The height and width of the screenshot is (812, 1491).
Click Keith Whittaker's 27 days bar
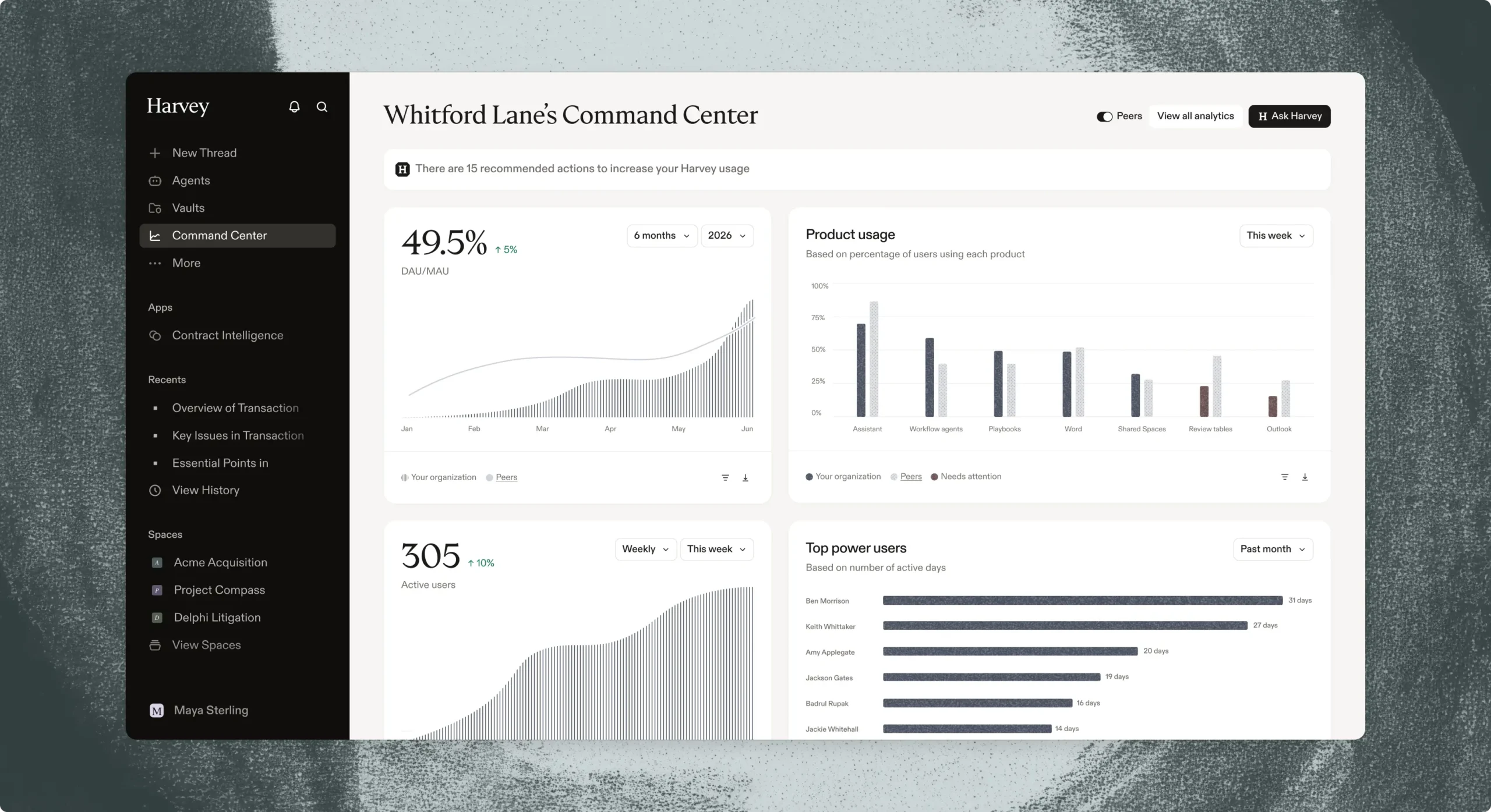(1065, 626)
